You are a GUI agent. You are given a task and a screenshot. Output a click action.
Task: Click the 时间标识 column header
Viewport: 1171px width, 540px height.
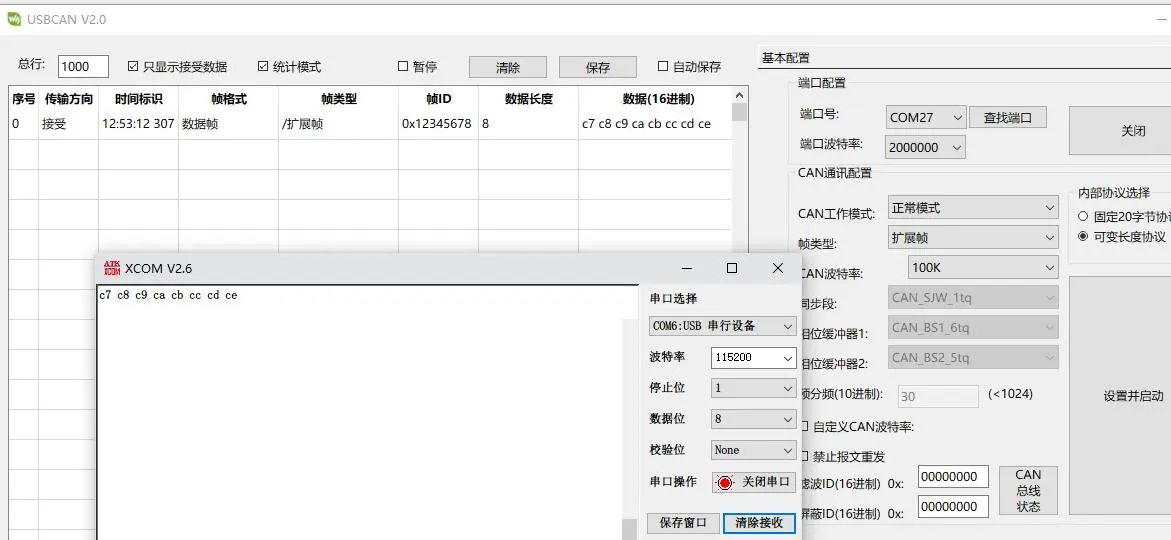(x=138, y=99)
